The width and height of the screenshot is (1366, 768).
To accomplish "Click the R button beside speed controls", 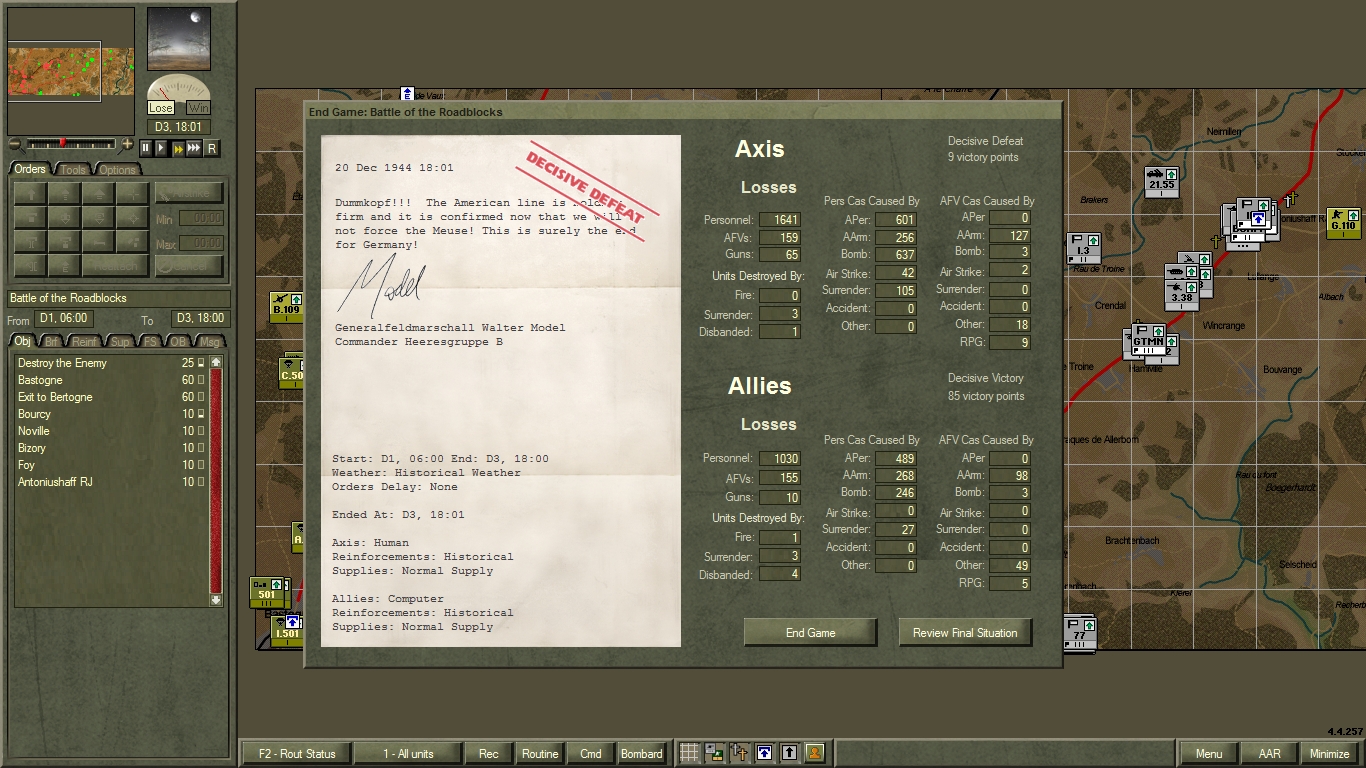I will [x=211, y=148].
